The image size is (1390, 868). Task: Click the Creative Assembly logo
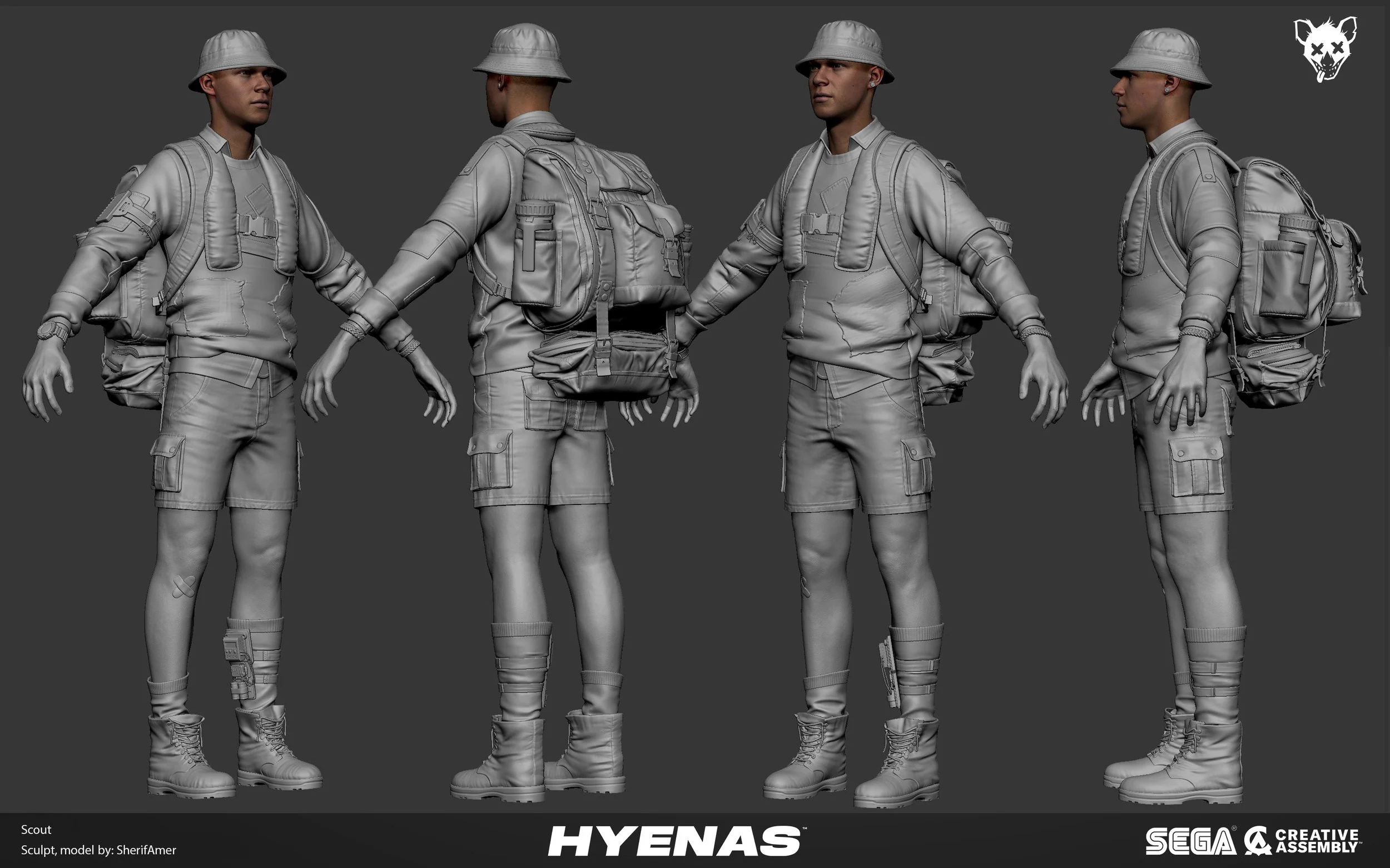[1303, 841]
